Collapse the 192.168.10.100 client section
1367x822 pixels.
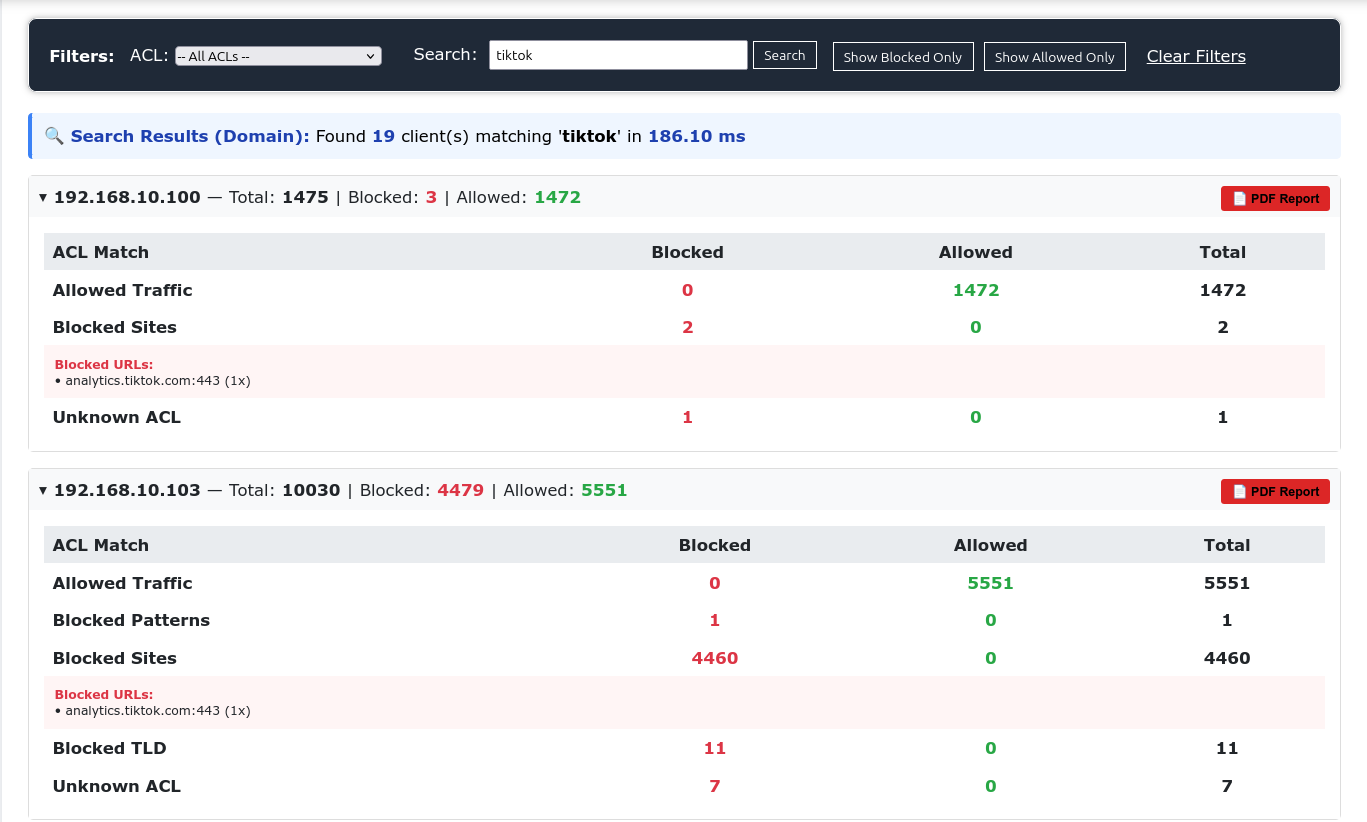pyautogui.click(x=43, y=198)
